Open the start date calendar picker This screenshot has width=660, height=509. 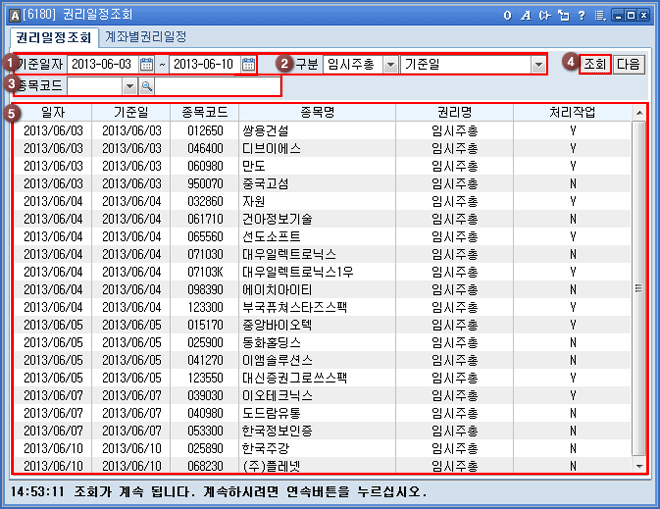click(147, 65)
